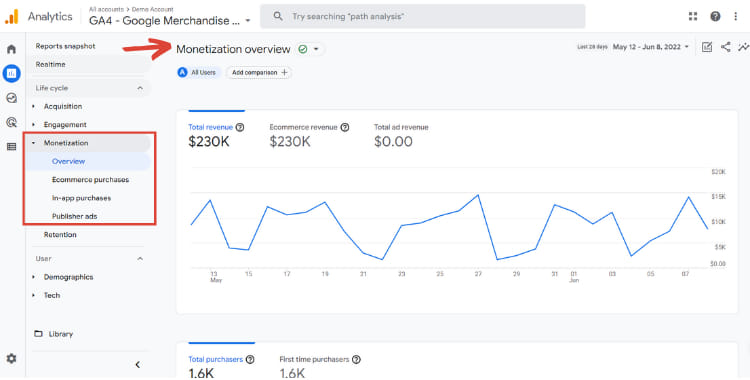This screenshot has height=380, width=750.
Task: Click the Help question mark icon
Action: click(x=715, y=16)
